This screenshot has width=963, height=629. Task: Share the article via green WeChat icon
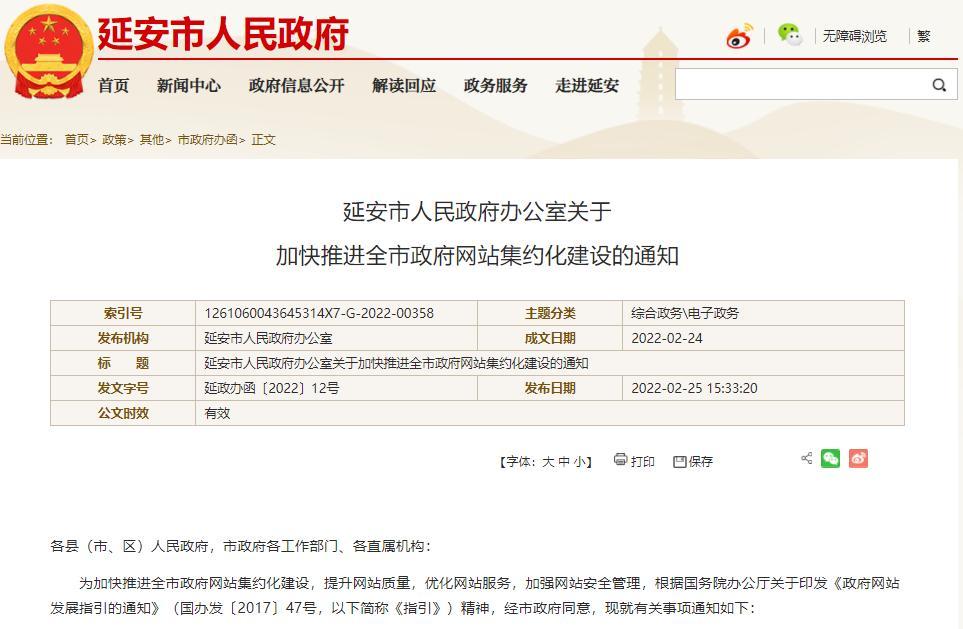click(x=830, y=459)
